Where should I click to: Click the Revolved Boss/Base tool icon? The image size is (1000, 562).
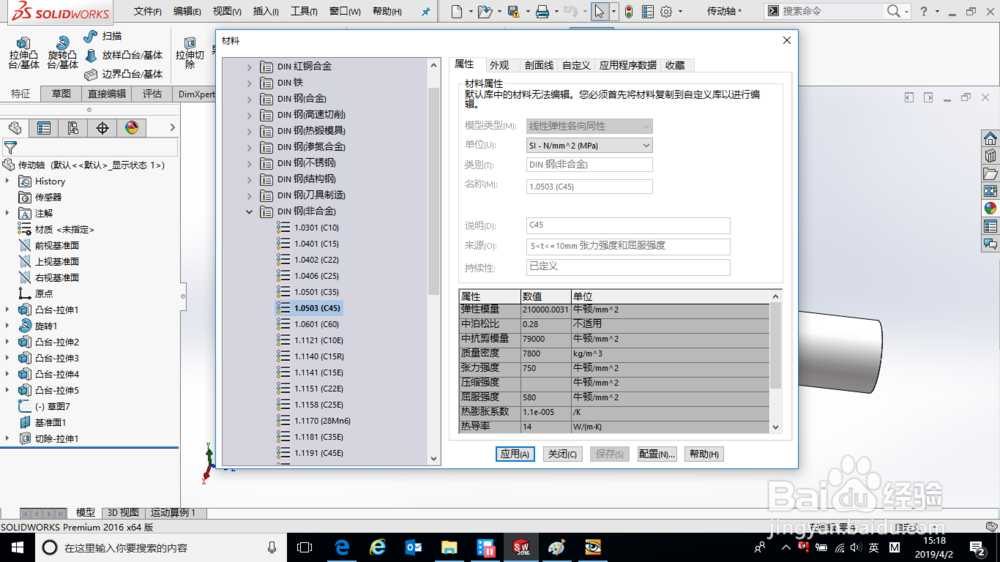point(62,43)
